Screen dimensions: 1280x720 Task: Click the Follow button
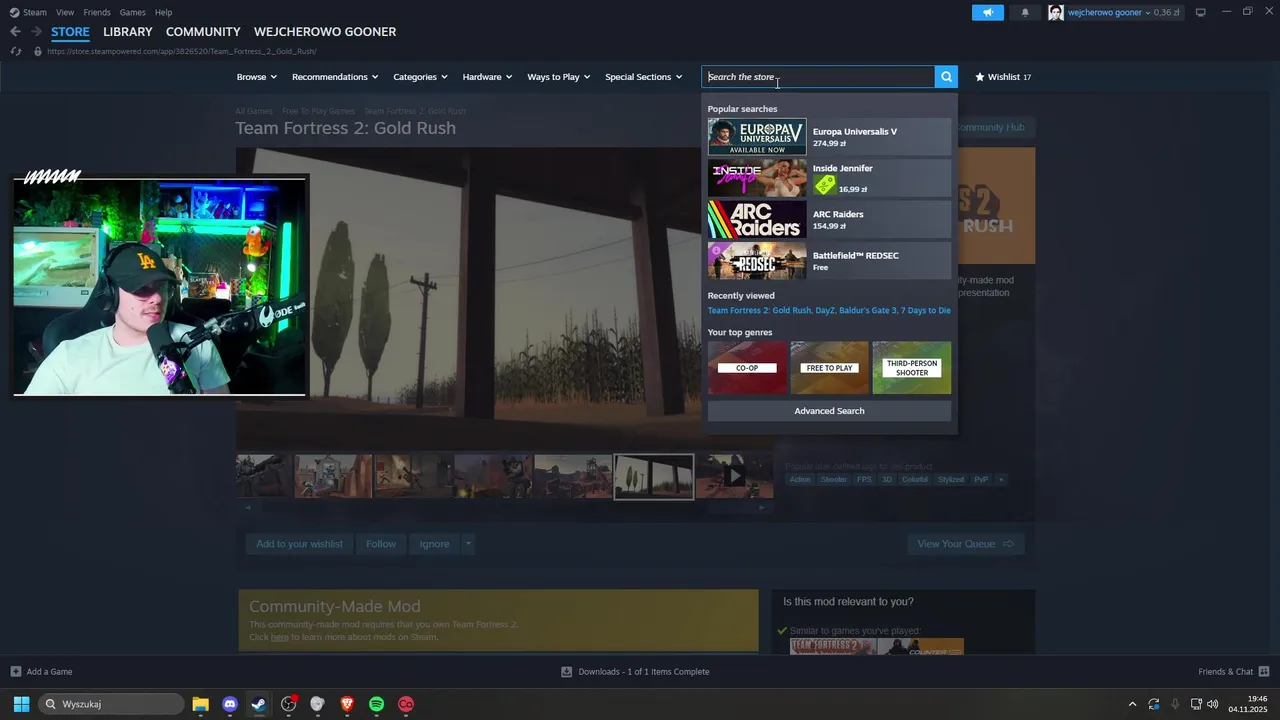[x=381, y=544]
